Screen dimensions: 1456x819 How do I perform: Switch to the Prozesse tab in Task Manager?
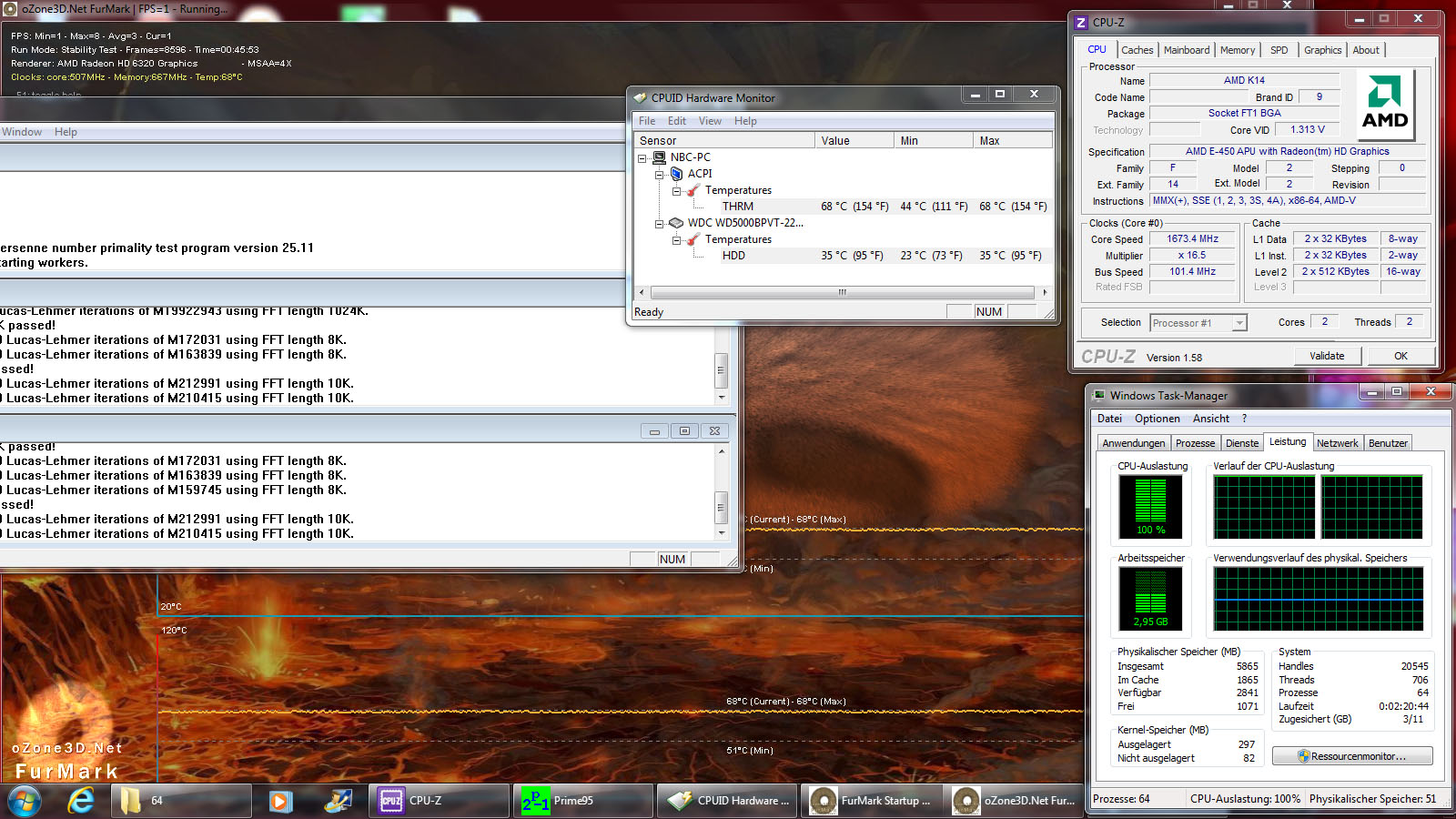coord(1195,443)
